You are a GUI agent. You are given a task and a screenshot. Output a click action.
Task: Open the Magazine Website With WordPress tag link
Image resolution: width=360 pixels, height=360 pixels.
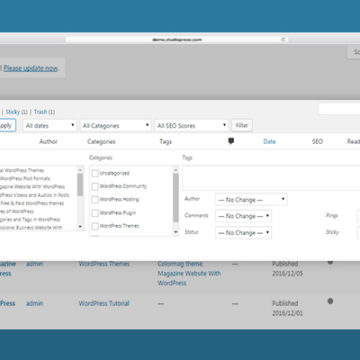point(189,278)
